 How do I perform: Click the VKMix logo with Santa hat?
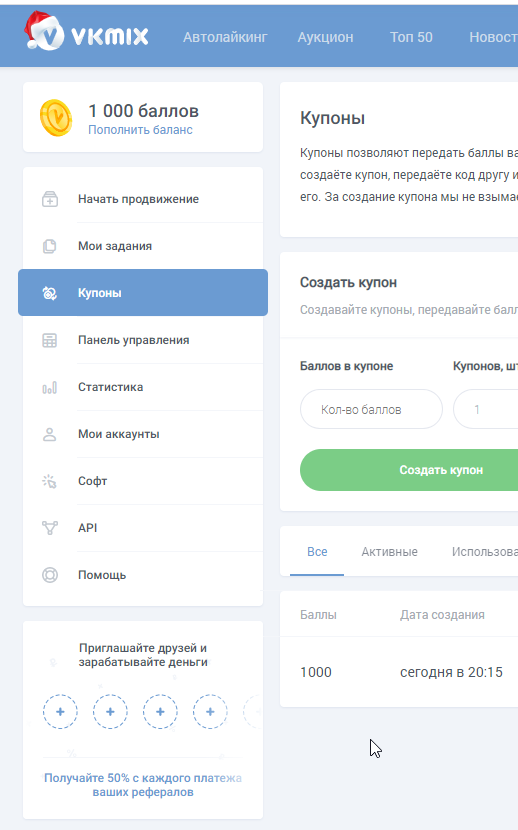[x=86, y=32]
